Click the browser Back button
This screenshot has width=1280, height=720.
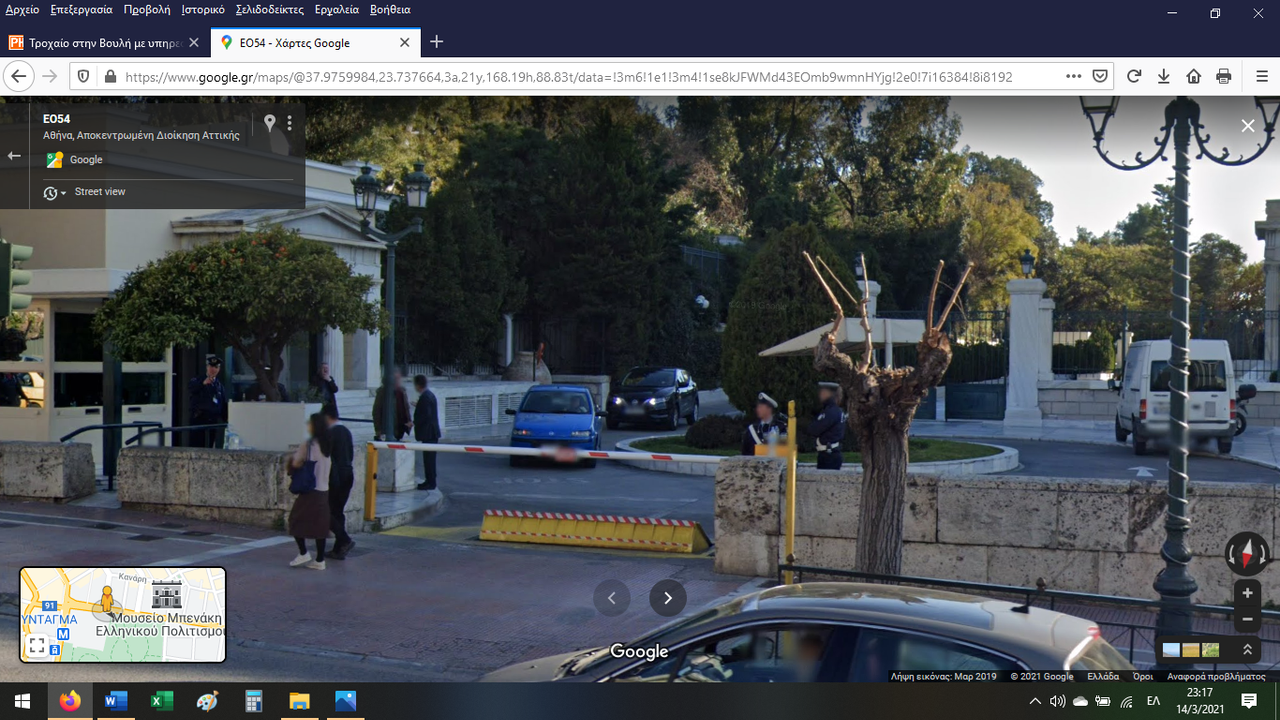(x=19, y=77)
